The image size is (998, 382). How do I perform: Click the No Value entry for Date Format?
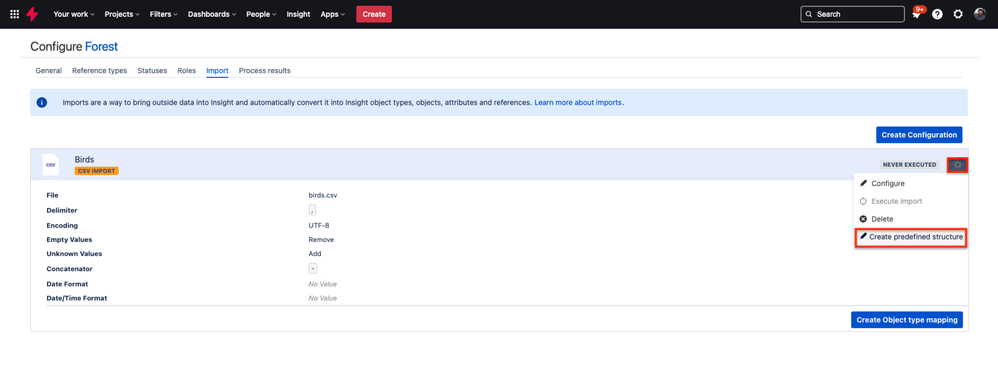pyautogui.click(x=323, y=284)
